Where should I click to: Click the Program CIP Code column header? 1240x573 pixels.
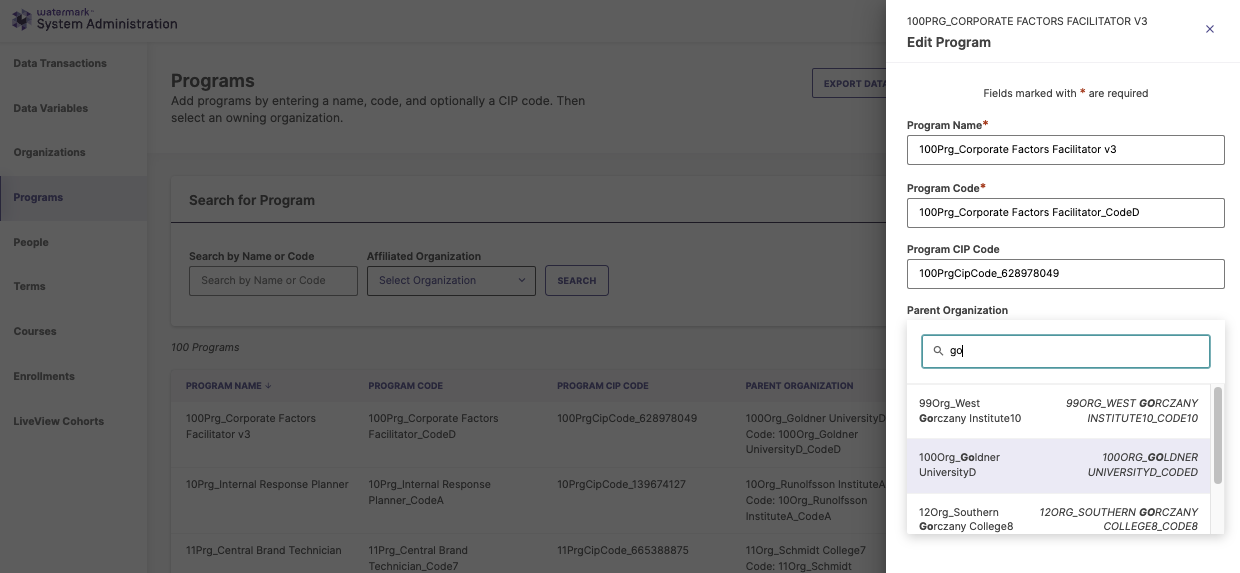pyautogui.click(x=602, y=386)
